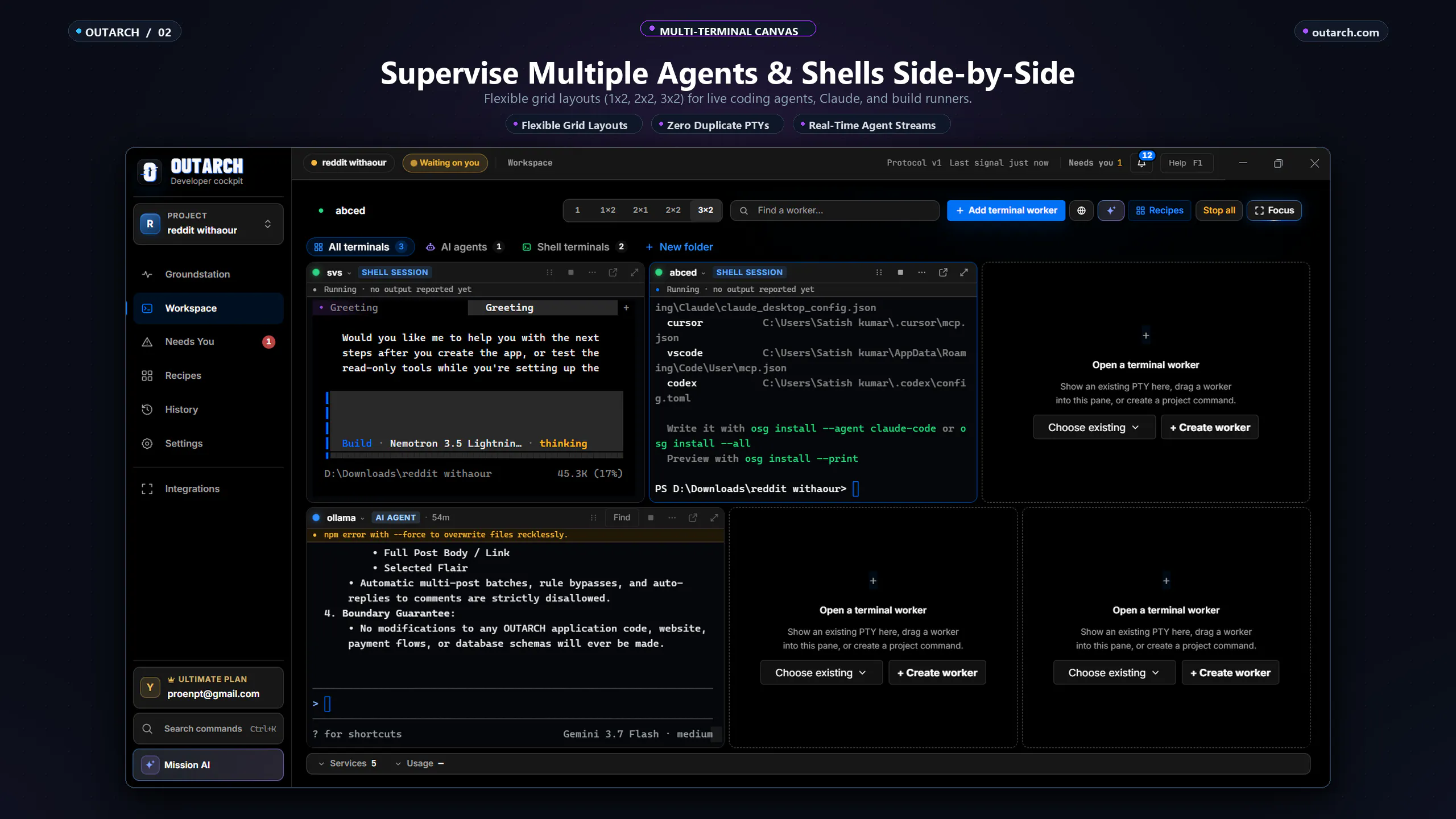Open the Groundstation sidebar item
The width and height of the screenshot is (1456, 819).
click(x=208, y=274)
